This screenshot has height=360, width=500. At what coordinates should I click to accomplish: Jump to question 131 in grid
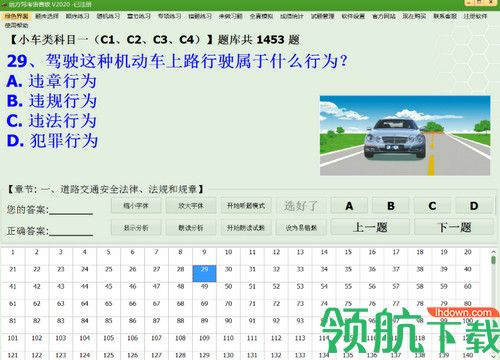pyautogui.click(x=252, y=356)
